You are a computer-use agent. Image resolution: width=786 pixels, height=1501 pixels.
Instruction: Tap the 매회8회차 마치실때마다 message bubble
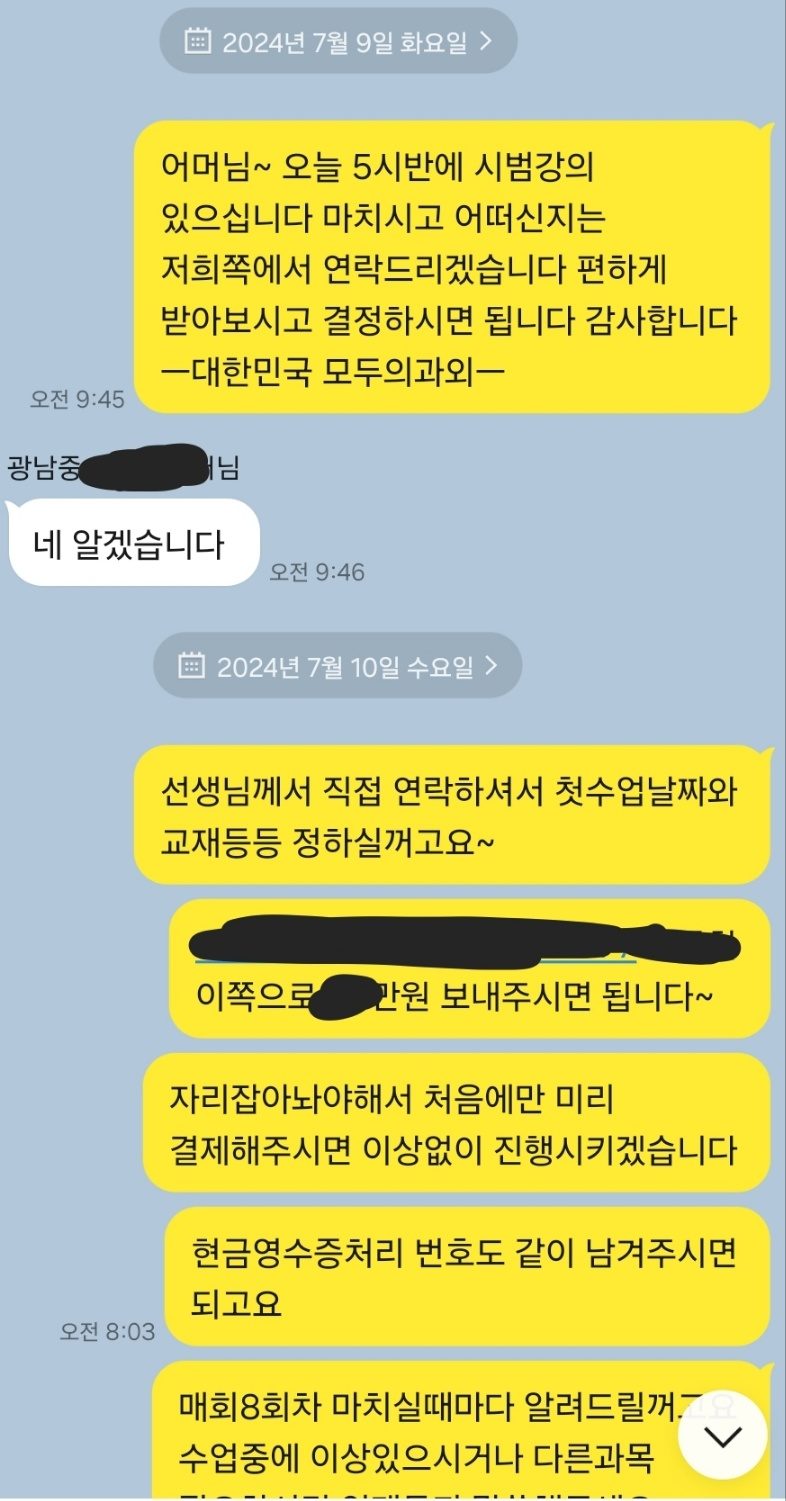pos(461,1431)
